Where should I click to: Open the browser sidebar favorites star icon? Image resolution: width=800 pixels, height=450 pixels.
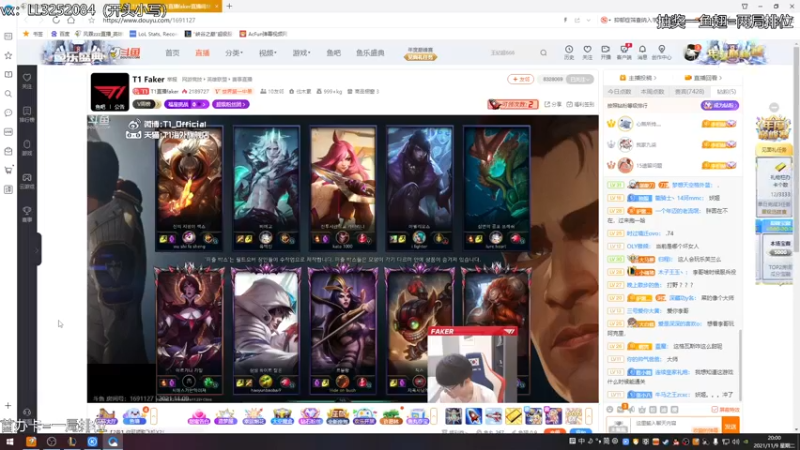point(8,55)
